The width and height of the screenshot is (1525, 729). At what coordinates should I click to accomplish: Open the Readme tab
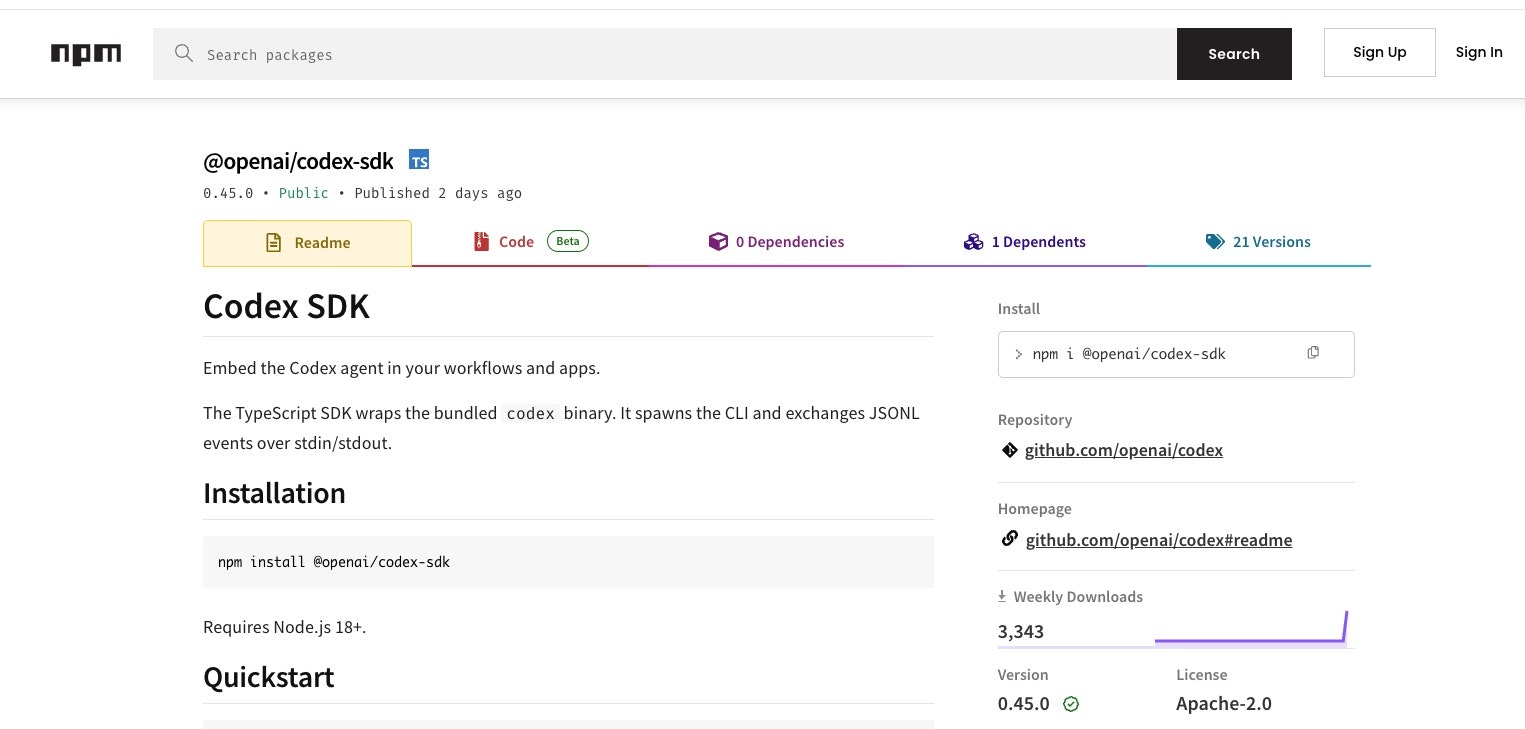click(x=307, y=243)
